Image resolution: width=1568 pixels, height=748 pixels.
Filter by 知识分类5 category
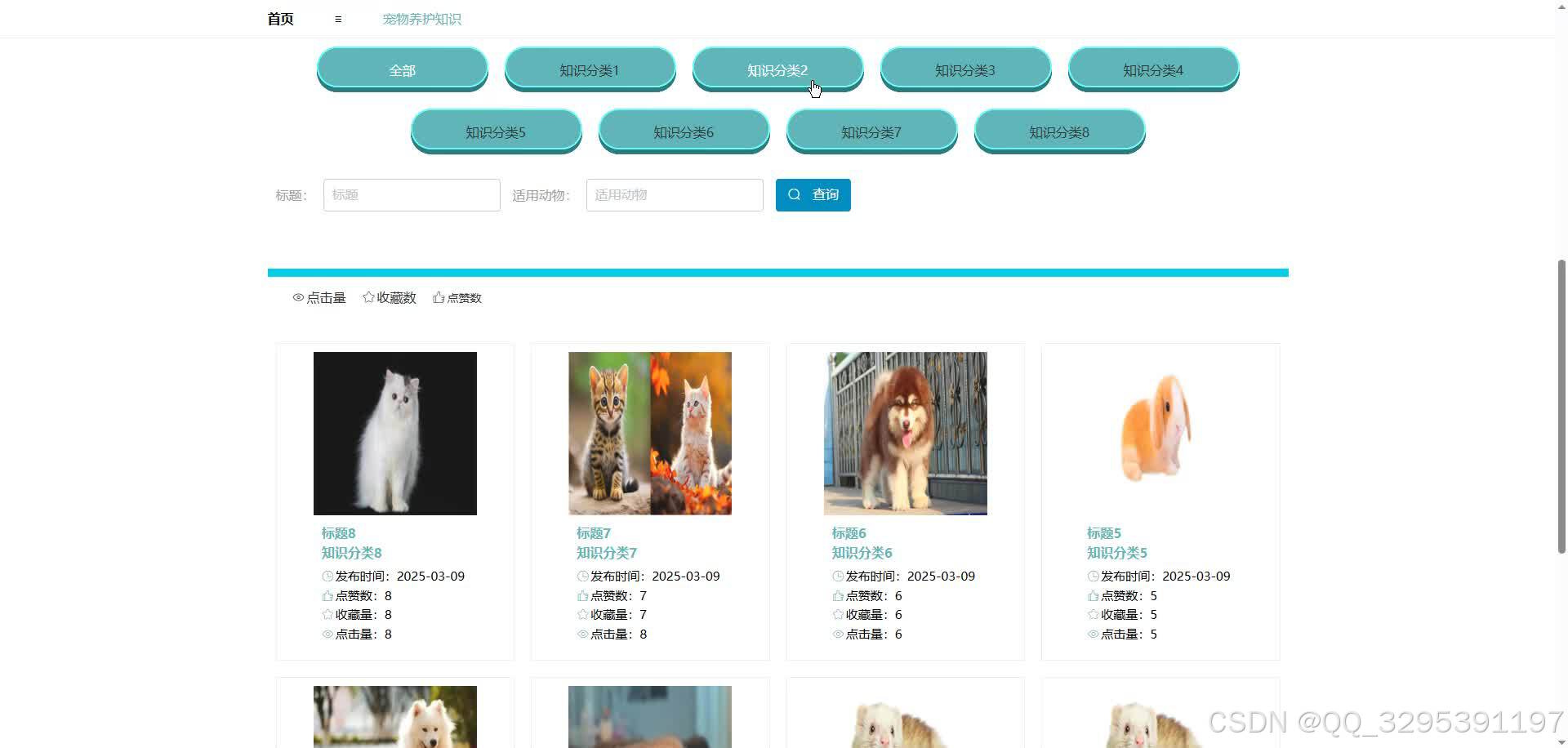[x=497, y=131]
